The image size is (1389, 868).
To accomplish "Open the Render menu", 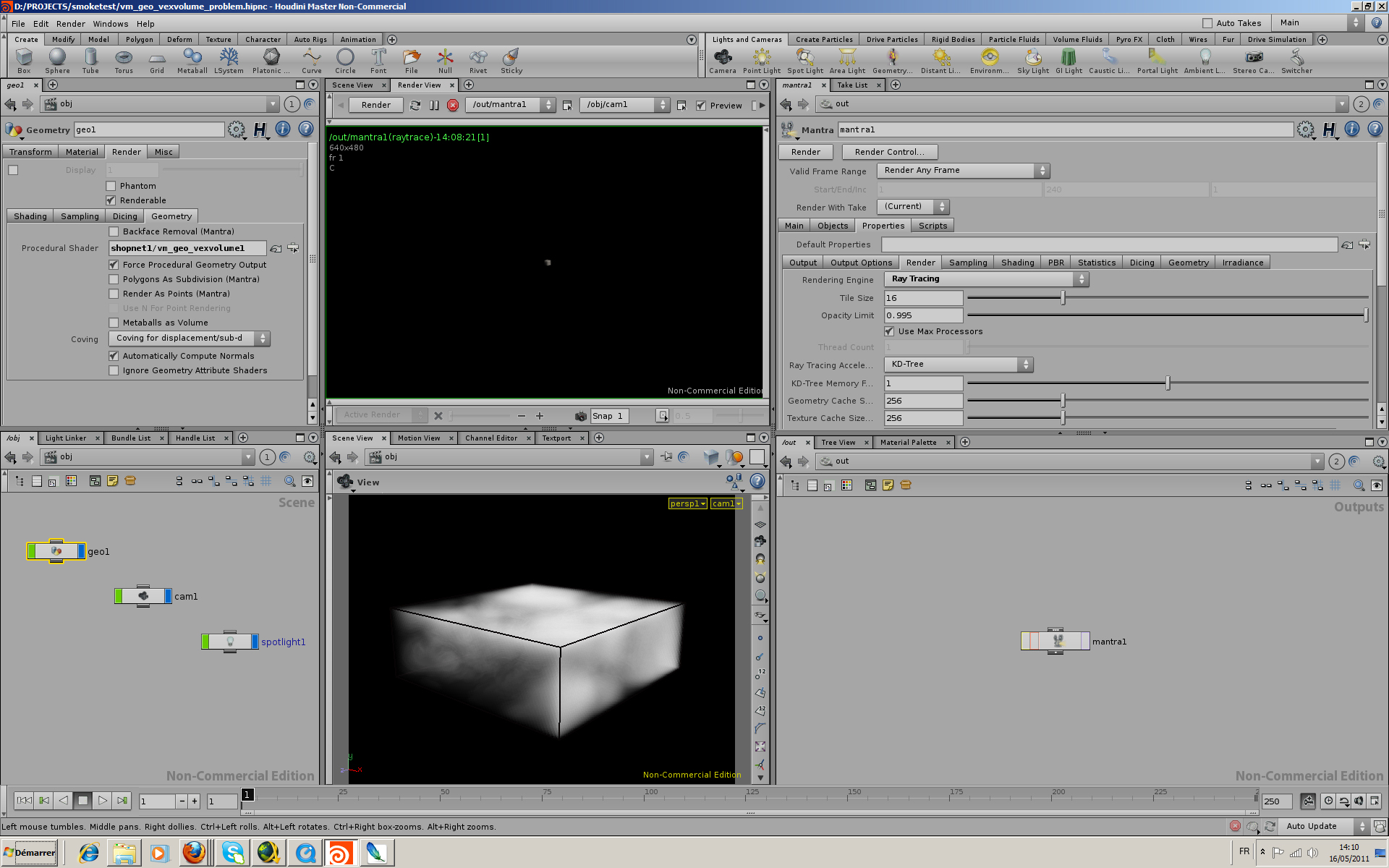I will coord(71,24).
